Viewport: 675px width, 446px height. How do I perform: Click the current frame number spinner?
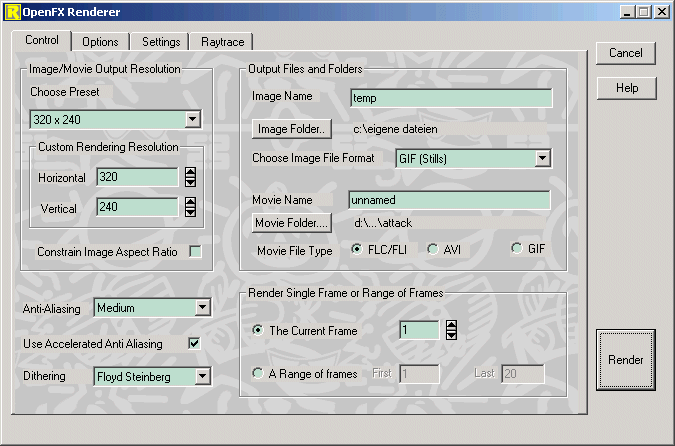pyautogui.click(x=451, y=330)
